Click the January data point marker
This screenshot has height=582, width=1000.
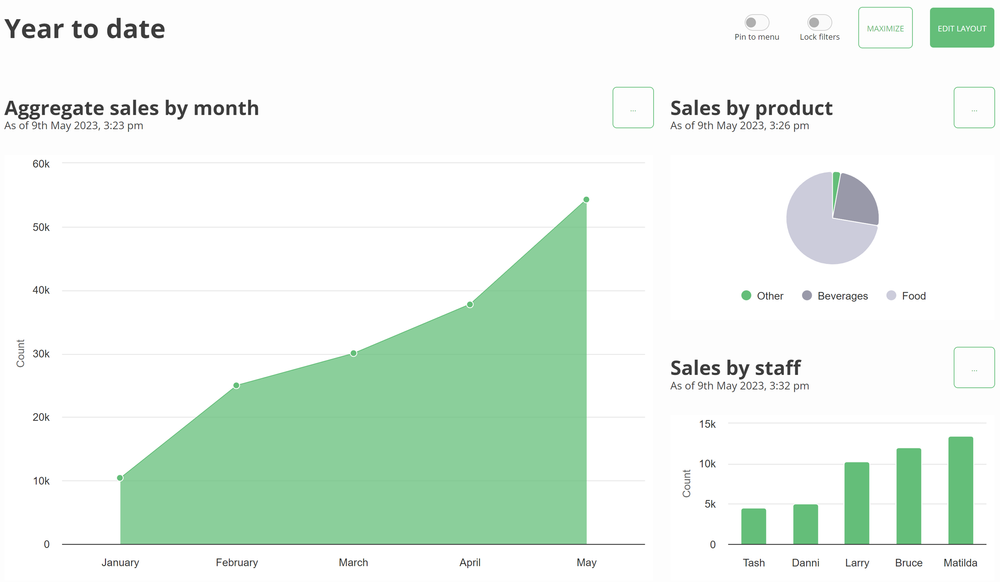[x=120, y=478]
